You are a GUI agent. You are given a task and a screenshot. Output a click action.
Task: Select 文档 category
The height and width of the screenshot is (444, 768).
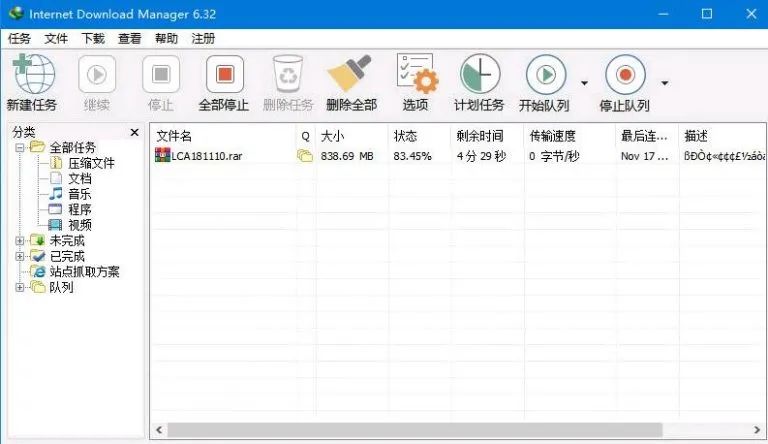(80, 178)
